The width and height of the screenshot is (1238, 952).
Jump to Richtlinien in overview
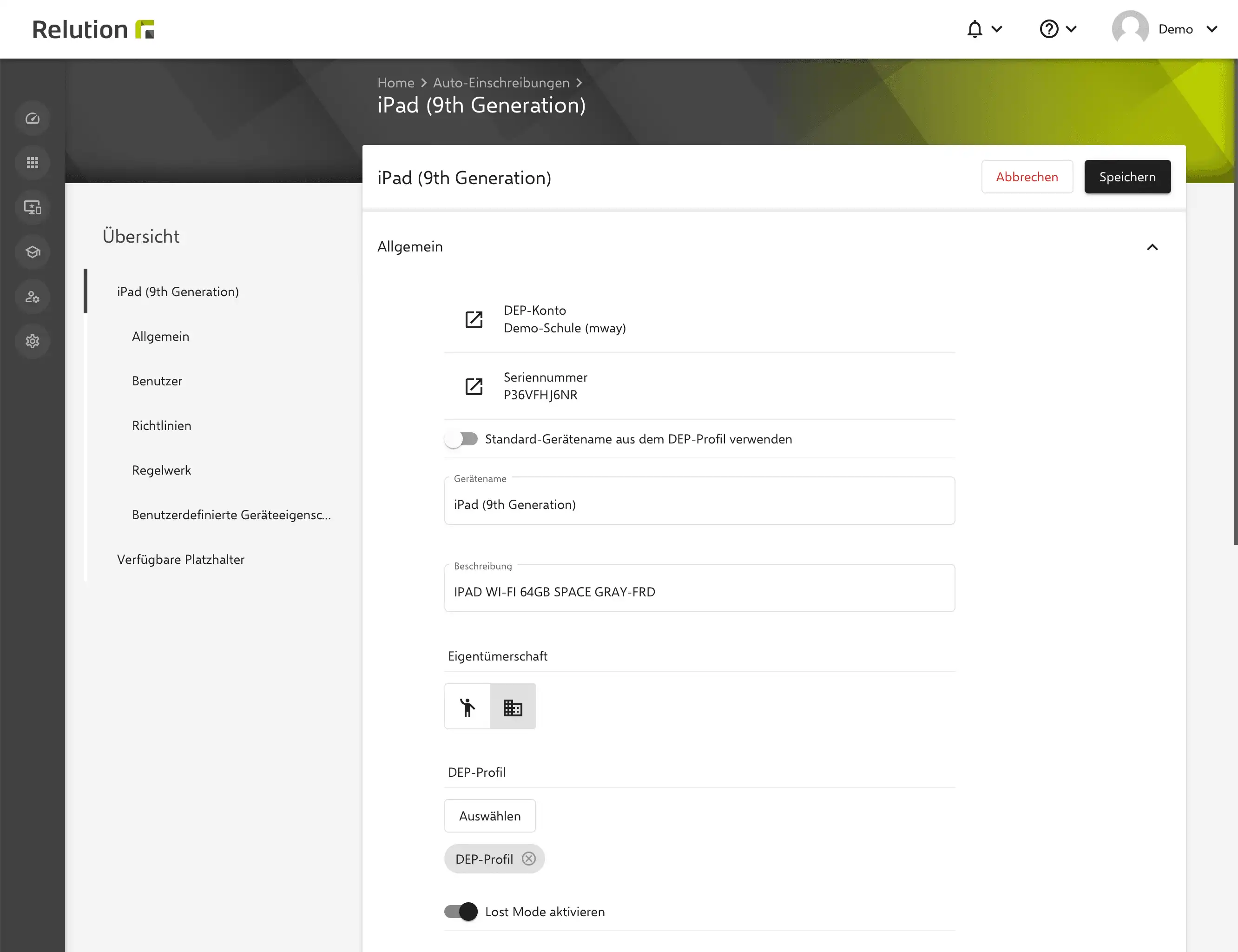(161, 426)
